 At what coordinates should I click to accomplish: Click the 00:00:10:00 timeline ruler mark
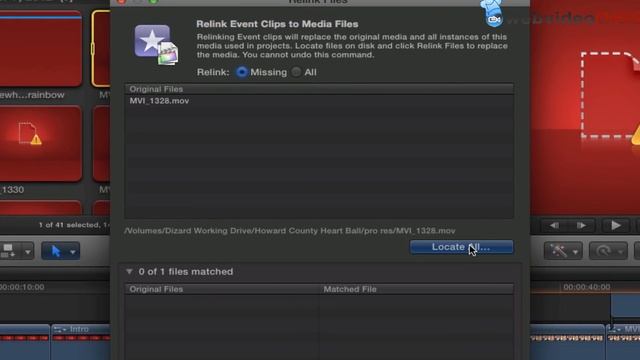point(22,287)
